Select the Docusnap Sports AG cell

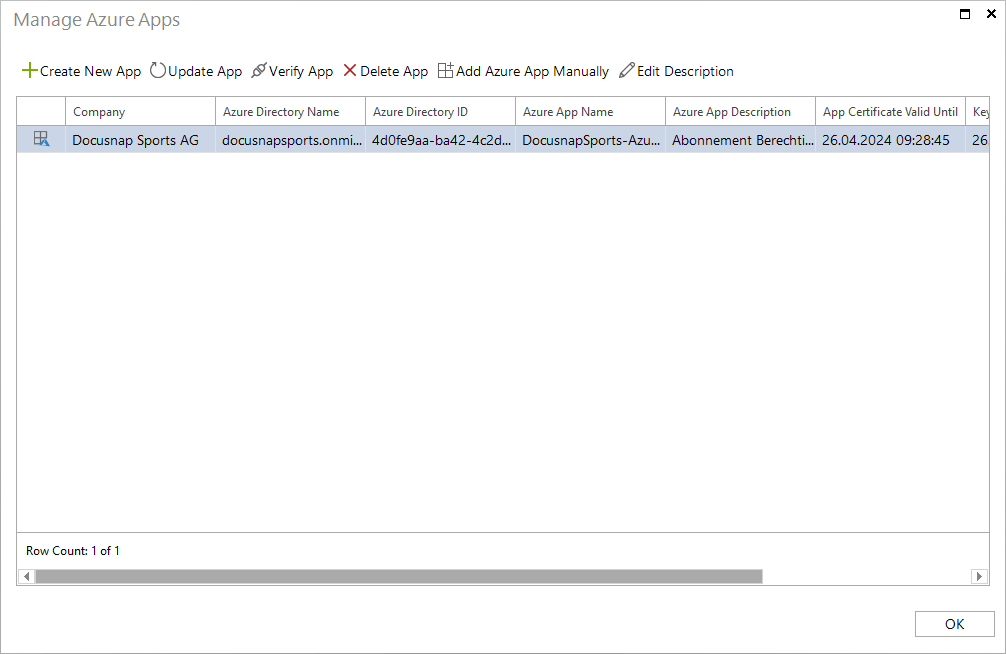tap(141, 140)
